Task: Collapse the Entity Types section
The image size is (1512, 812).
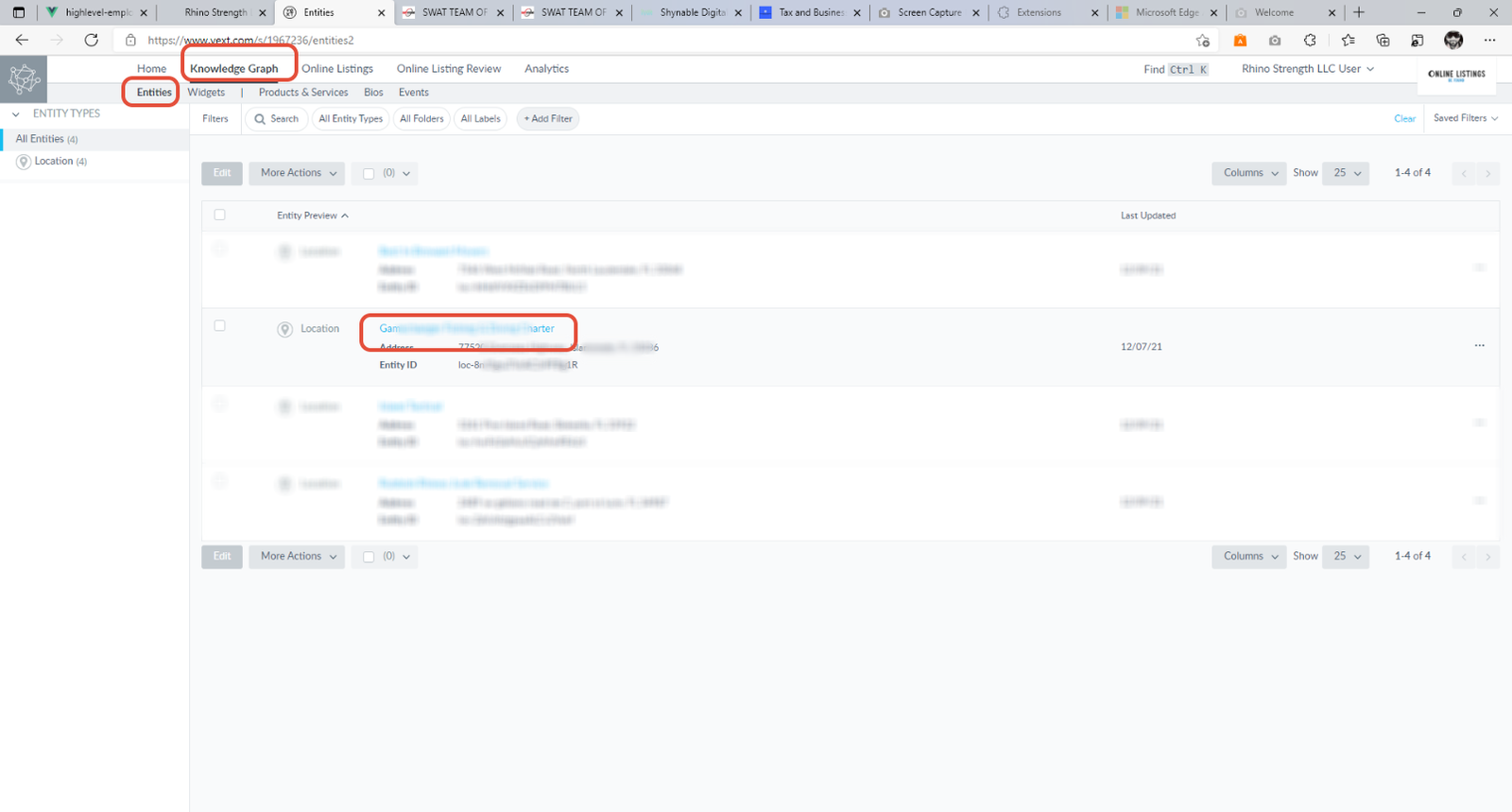Action: click(x=16, y=114)
